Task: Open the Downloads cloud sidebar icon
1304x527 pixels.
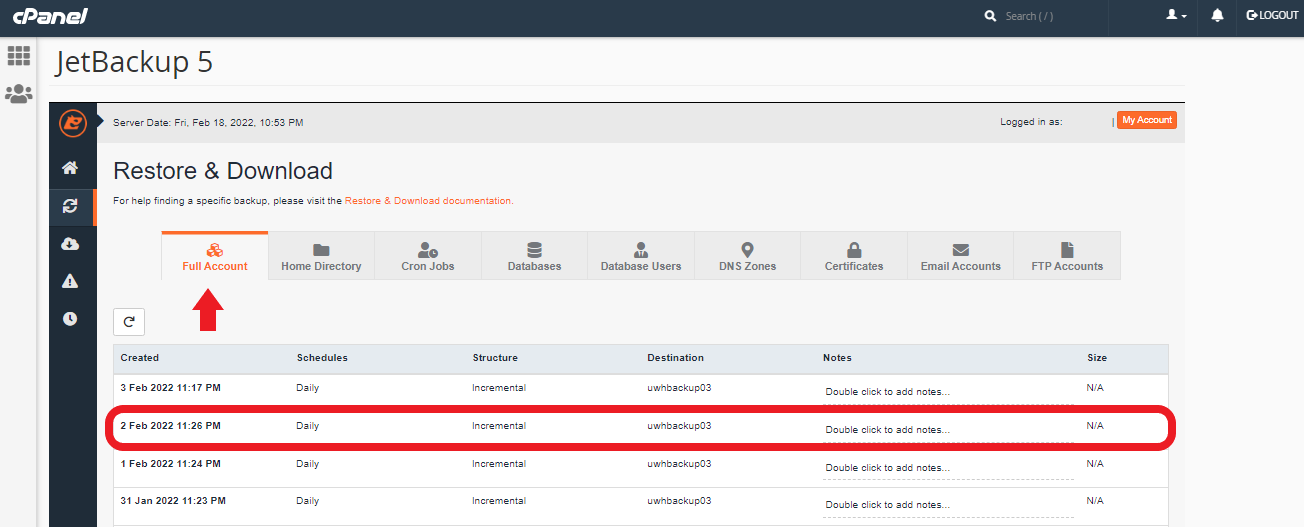Action: (70, 244)
